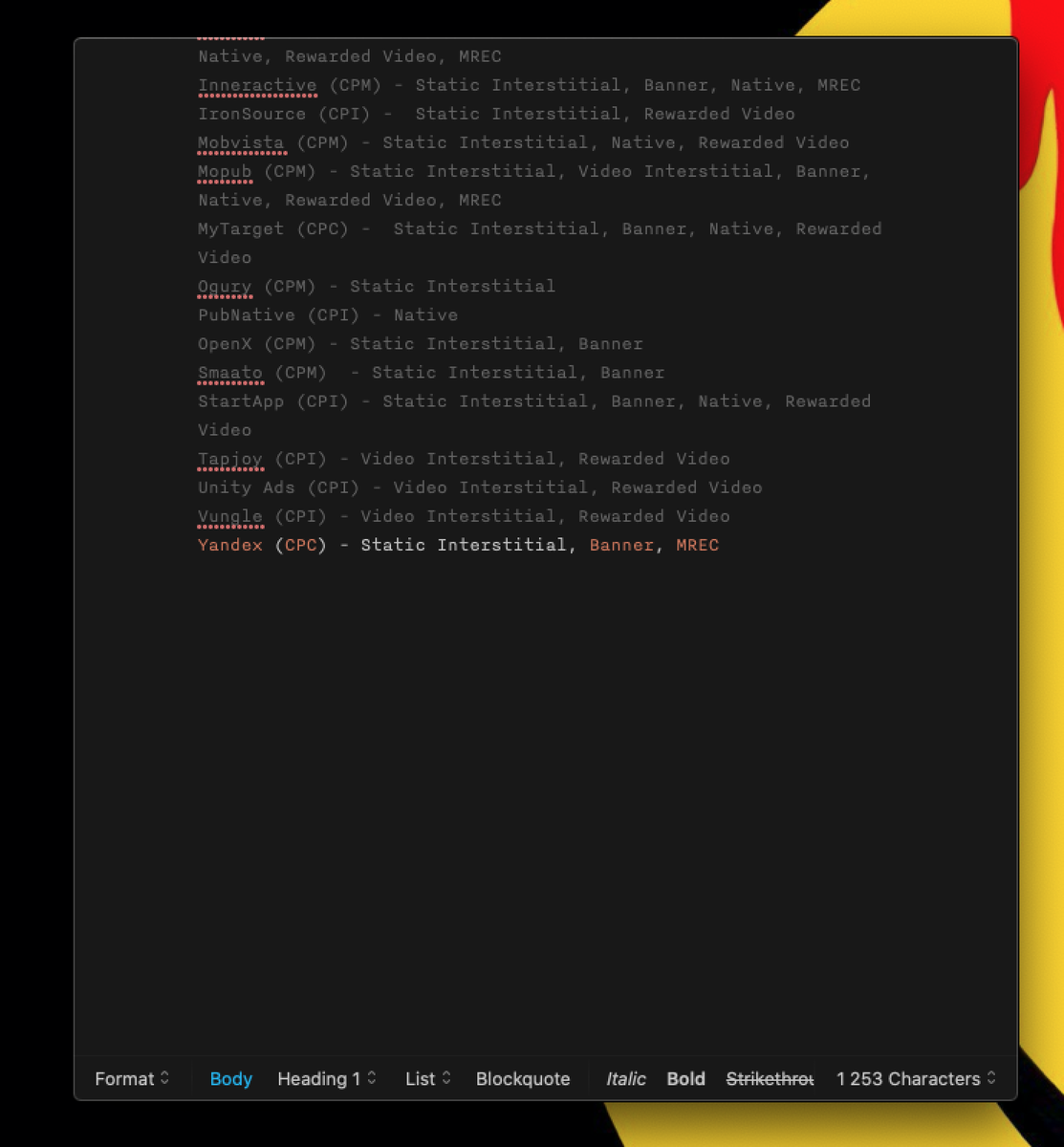Viewport: 1064px width, 1147px height.
Task: Click the word OpenX
Action: (225, 343)
